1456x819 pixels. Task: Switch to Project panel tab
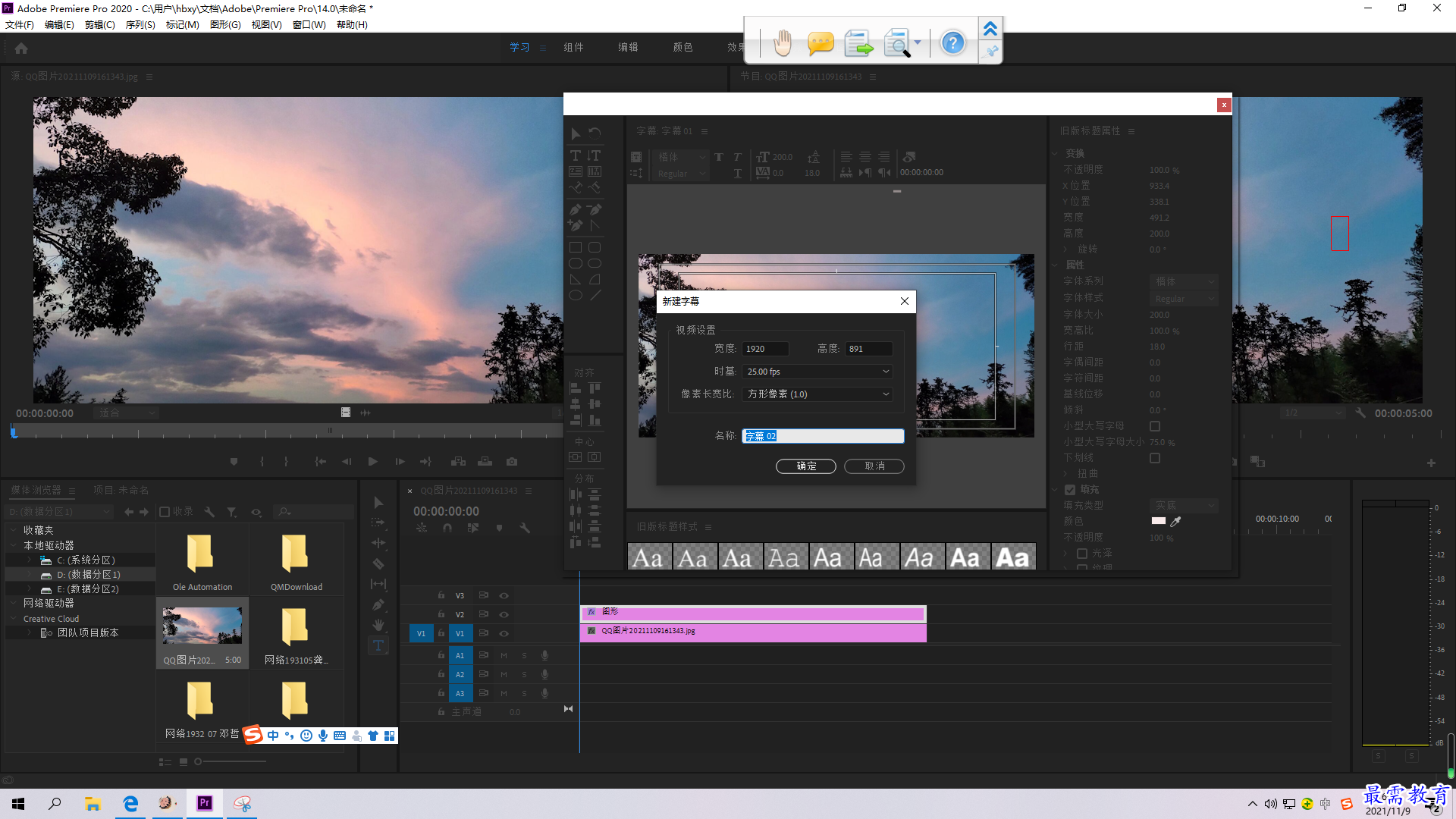[121, 490]
